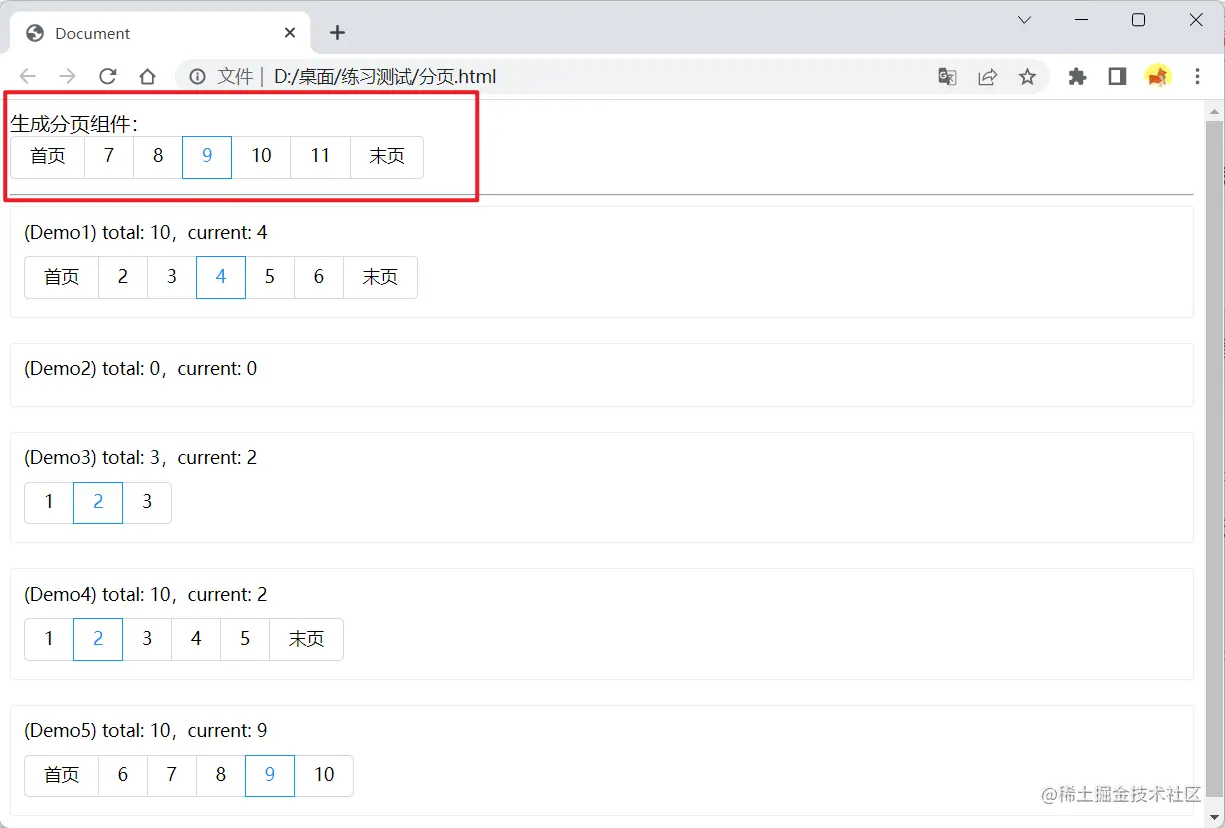Select page 2 in Demo1 pagination

pos(123,277)
